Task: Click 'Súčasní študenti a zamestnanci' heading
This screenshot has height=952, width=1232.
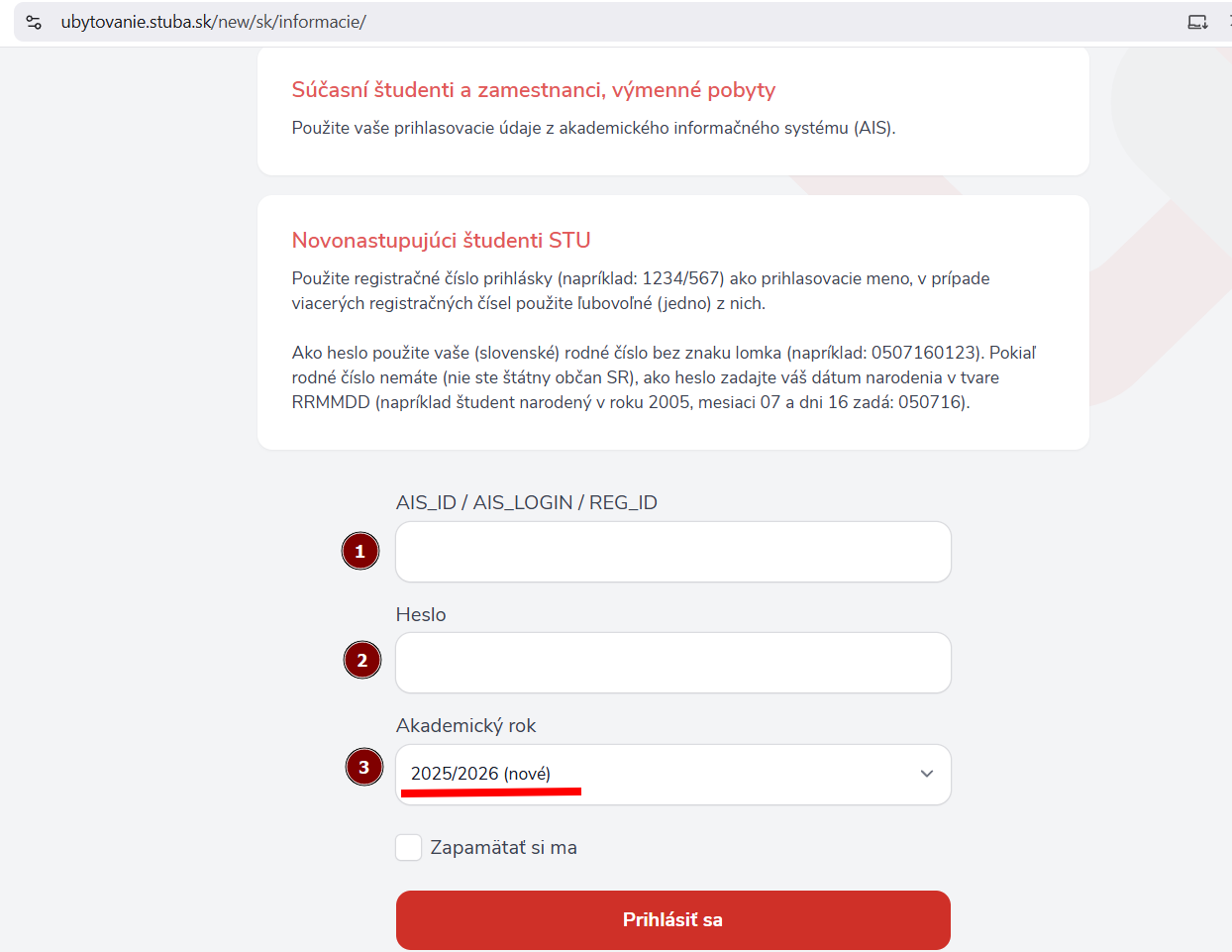Action: 533,90
